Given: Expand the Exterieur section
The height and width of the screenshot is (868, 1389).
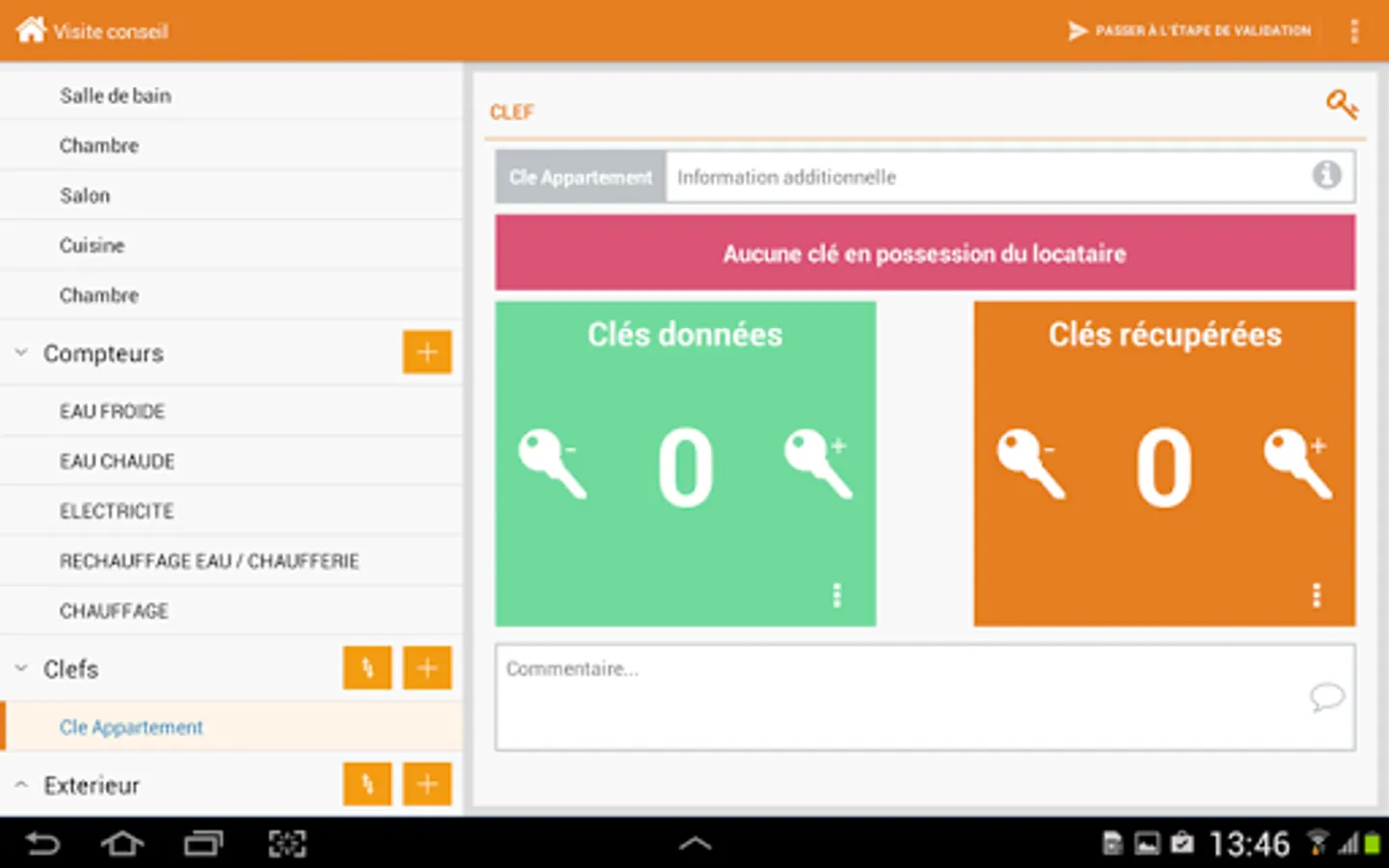Looking at the screenshot, I should (20, 785).
